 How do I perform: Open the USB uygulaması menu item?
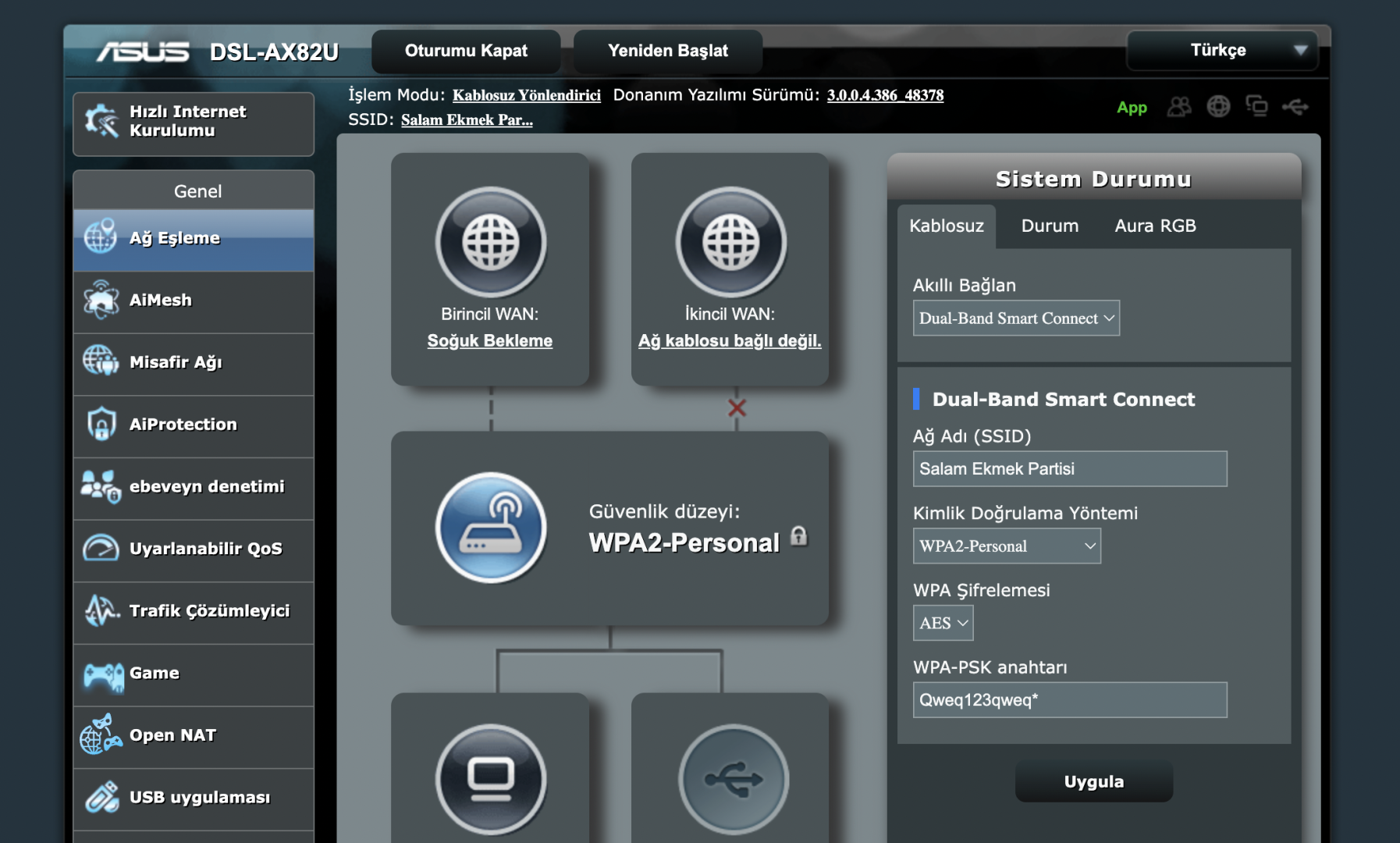pos(194,798)
